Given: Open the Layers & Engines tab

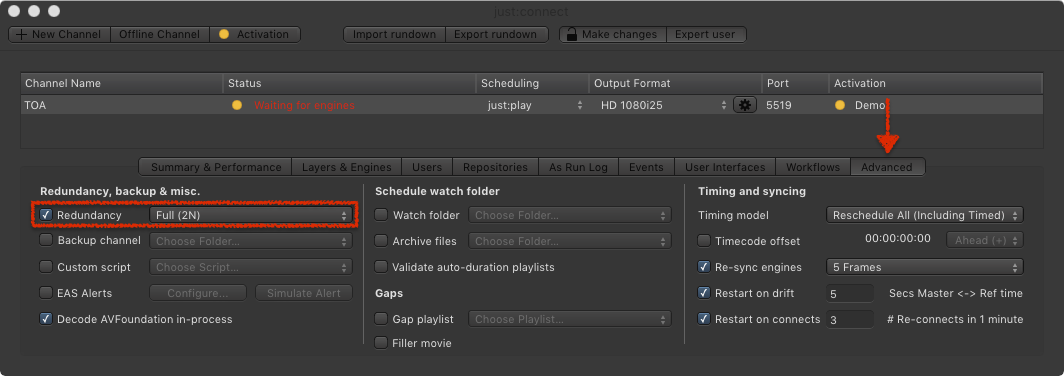Looking at the screenshot, I should (x=346, y=167).
